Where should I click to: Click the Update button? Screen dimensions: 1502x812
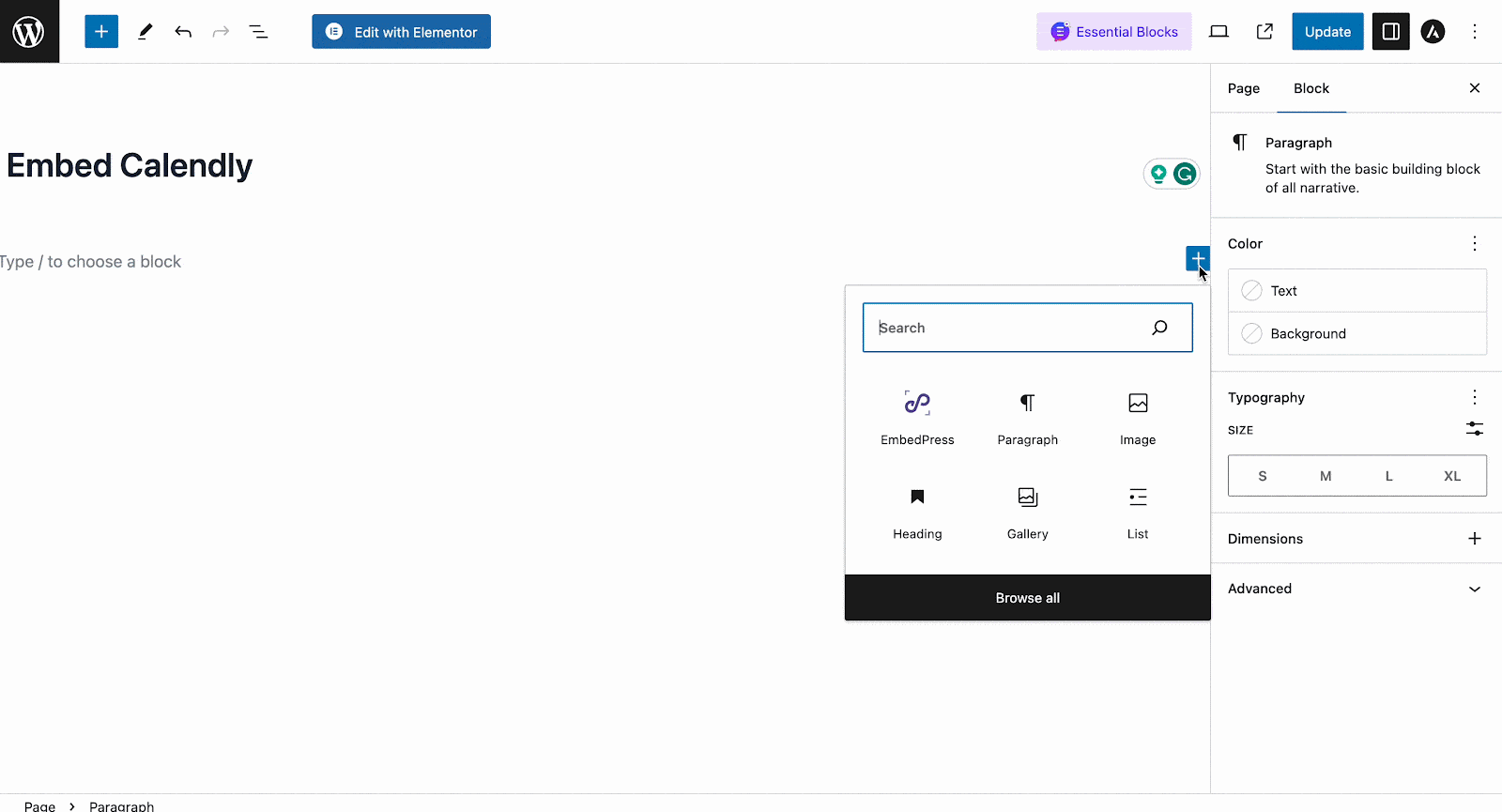click(x=1327, y=31)
